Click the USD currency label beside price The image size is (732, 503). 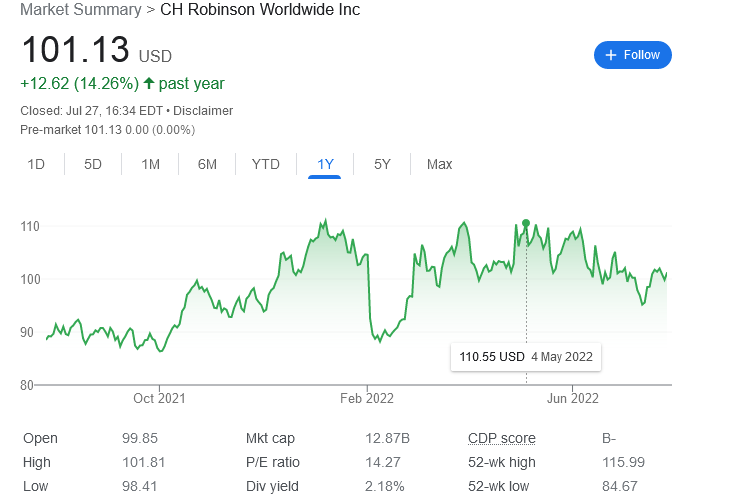pos(155,57)
